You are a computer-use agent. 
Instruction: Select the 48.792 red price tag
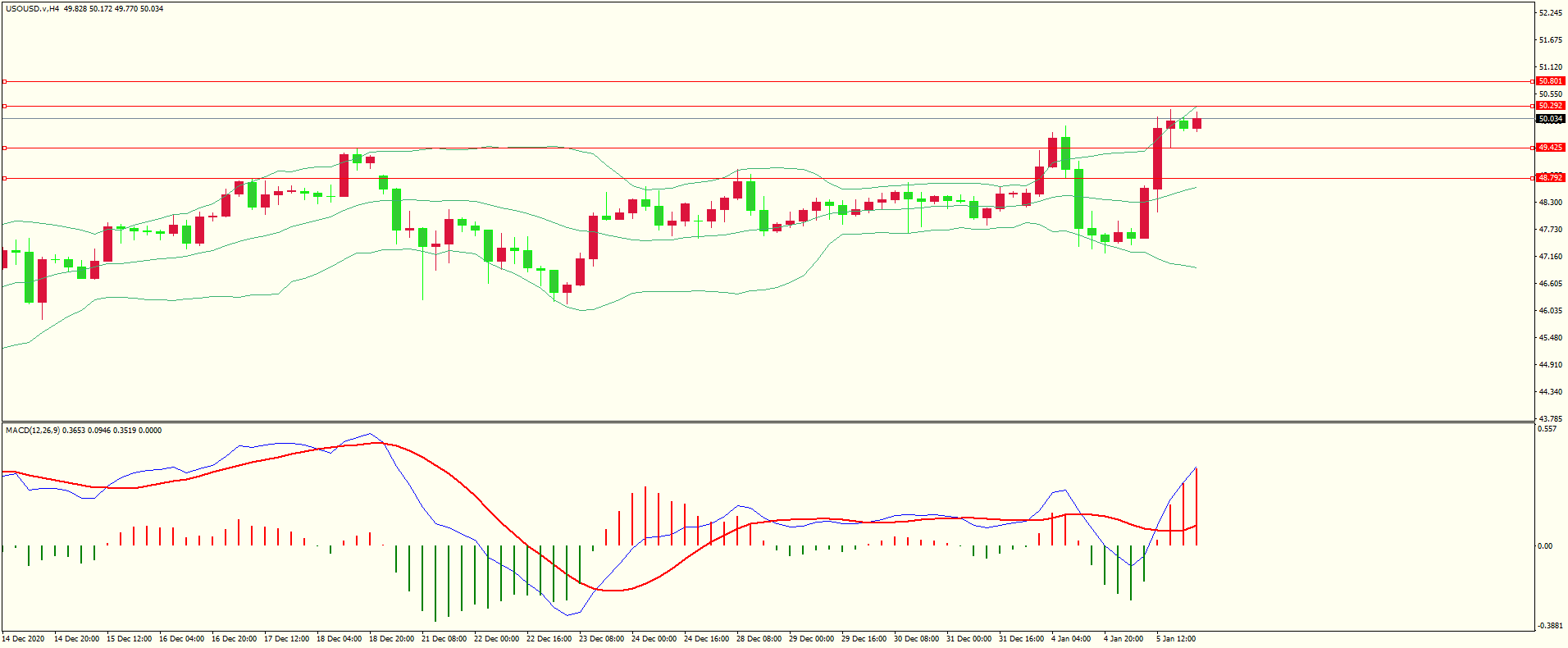(1550, 178)
